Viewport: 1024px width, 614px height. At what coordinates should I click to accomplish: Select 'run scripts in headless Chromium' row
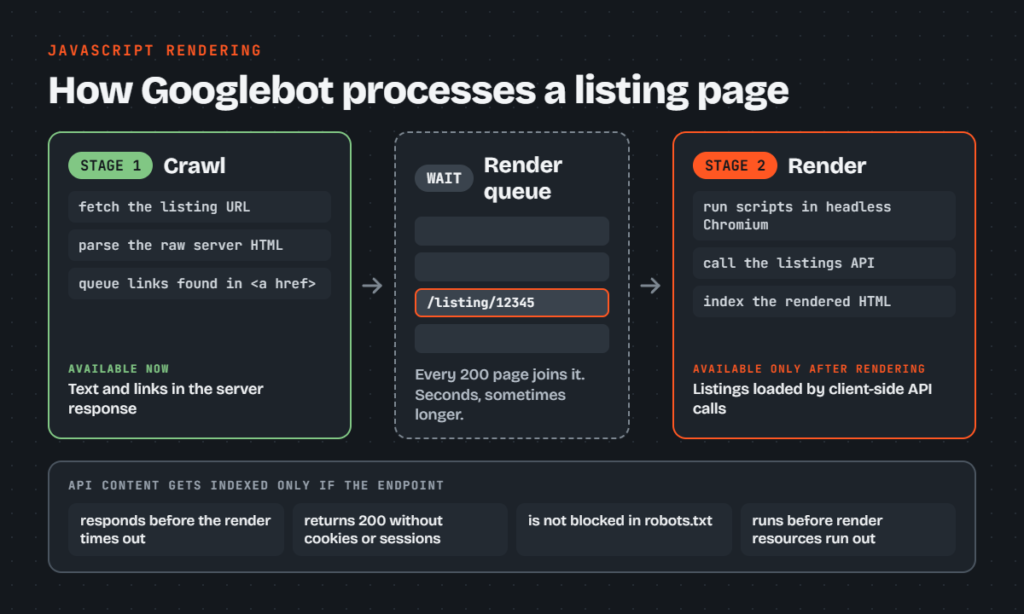pos(824,216)
